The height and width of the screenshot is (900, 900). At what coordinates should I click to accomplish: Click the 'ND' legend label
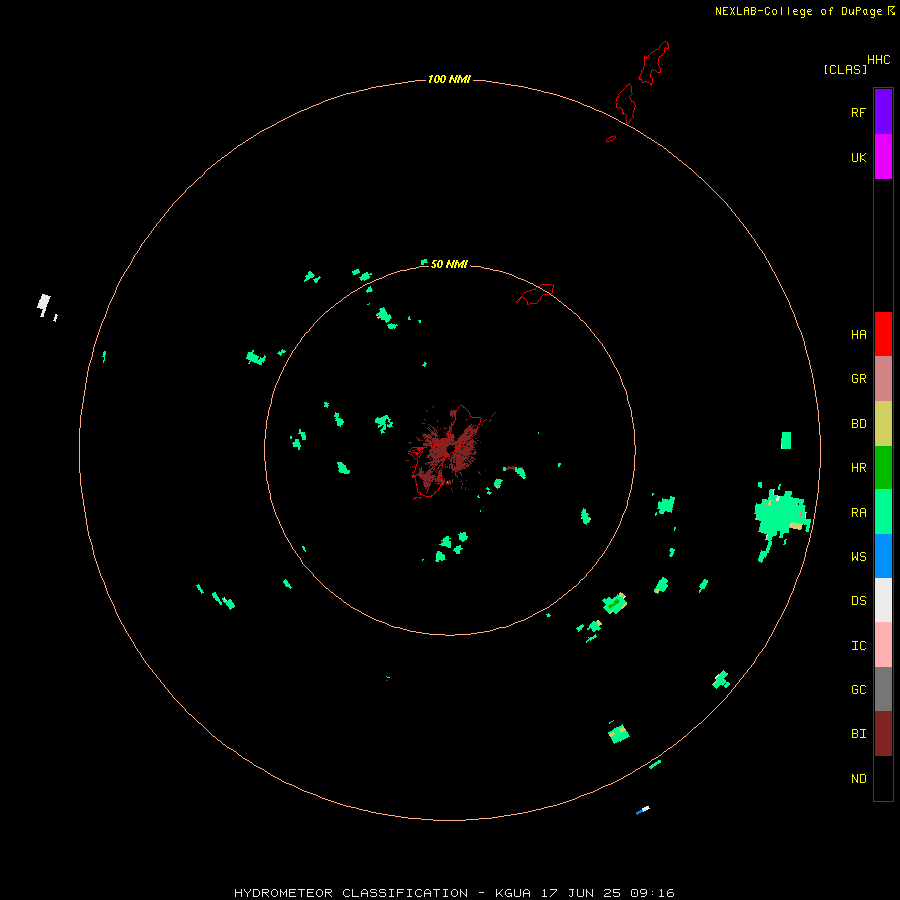(858, 778)
